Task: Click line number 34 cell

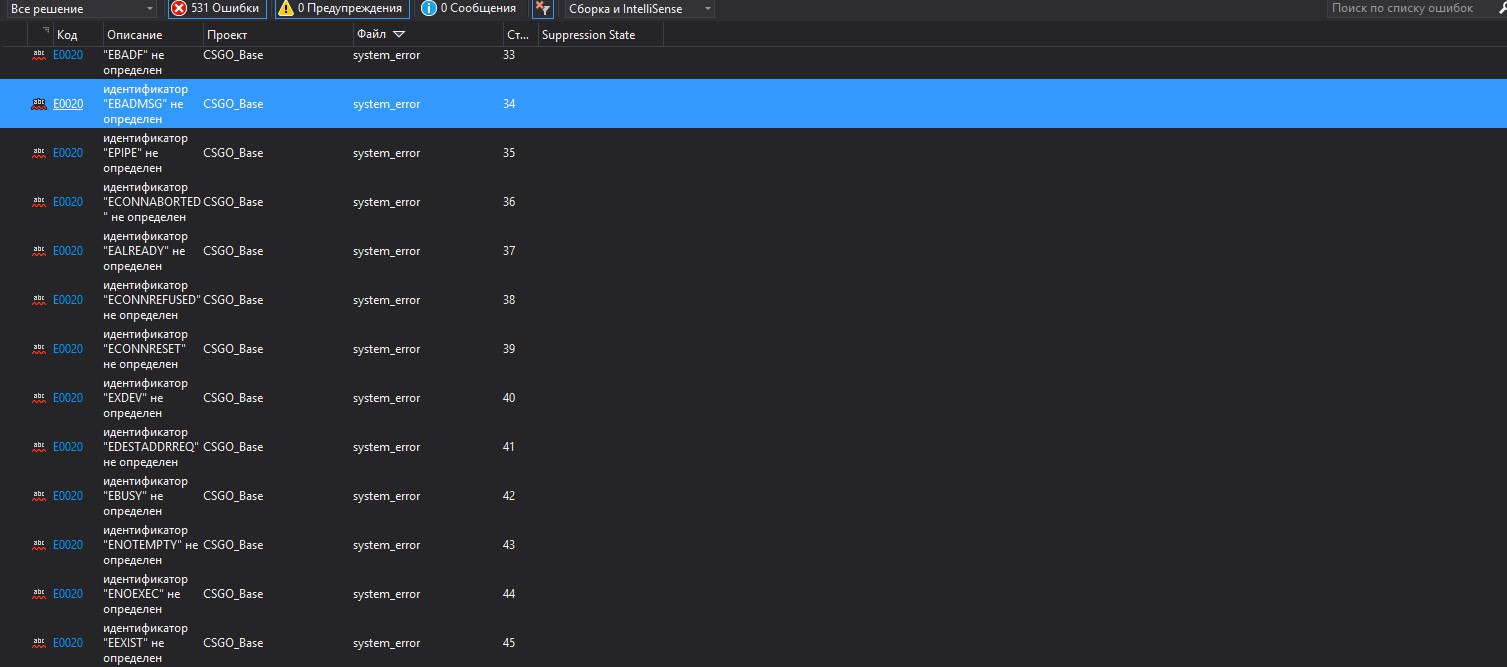Action: coord(509,104)
